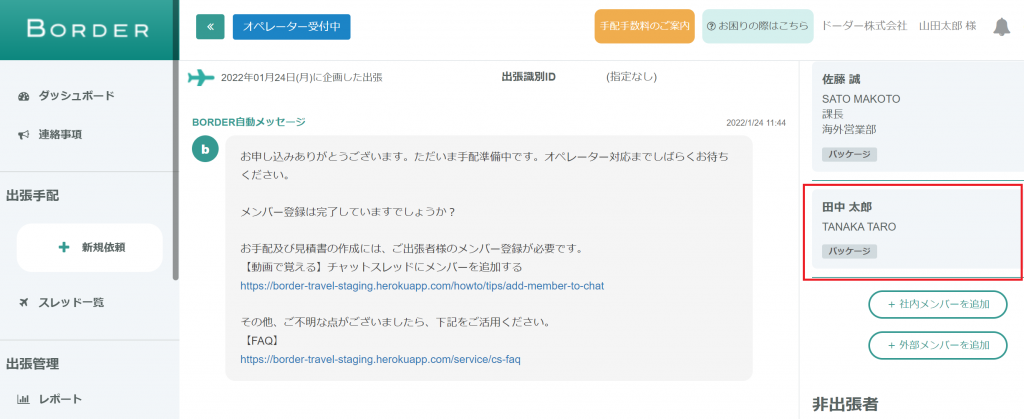This screenshot has height=419, width=1024.
Task: Click the notification bell icon
Action: (1001, 27)
